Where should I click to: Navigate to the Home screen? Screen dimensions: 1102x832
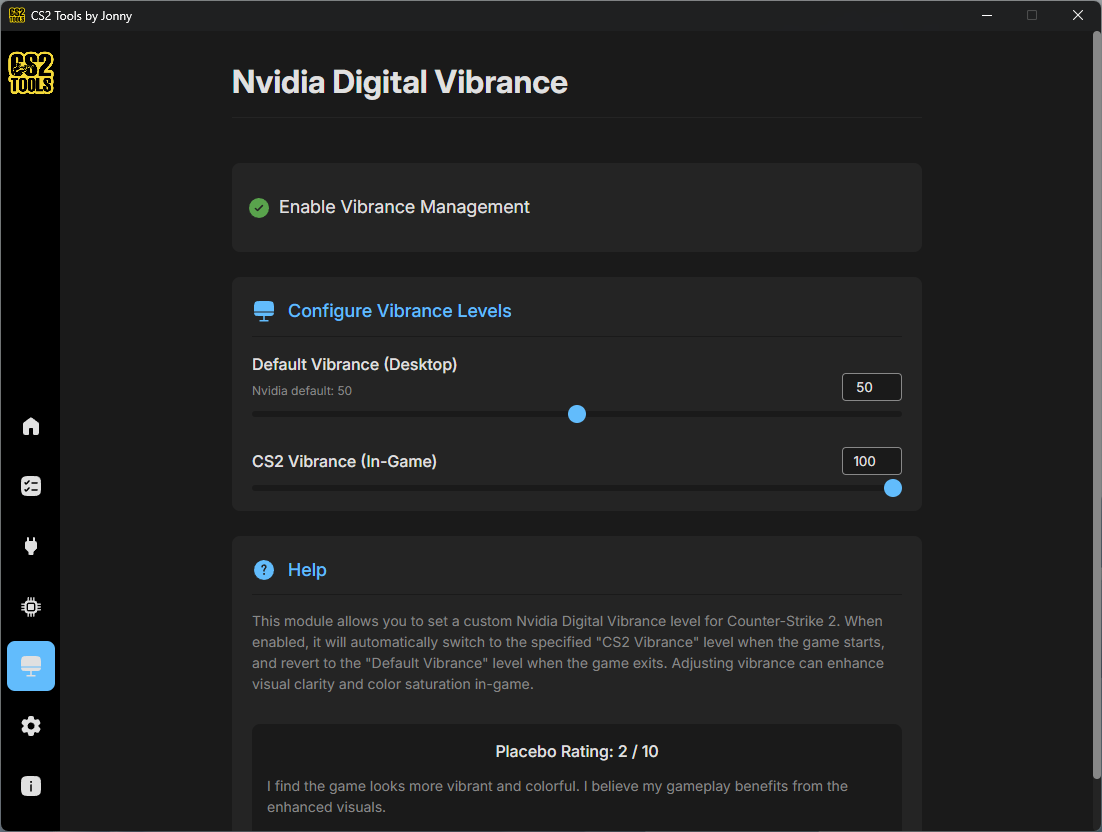coord(30,426)
